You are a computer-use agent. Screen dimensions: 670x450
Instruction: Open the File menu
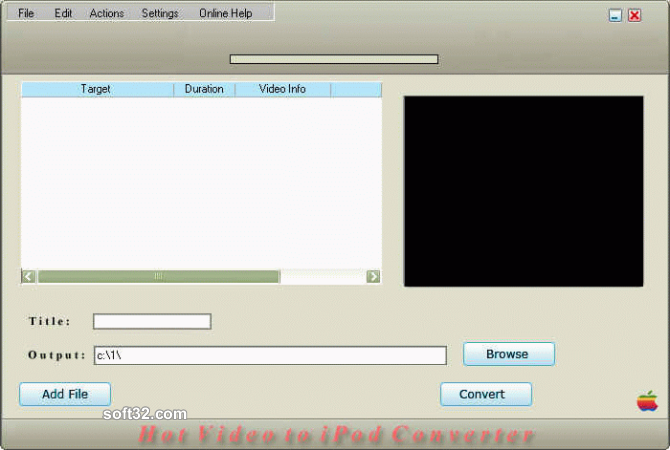pos(26,13)
